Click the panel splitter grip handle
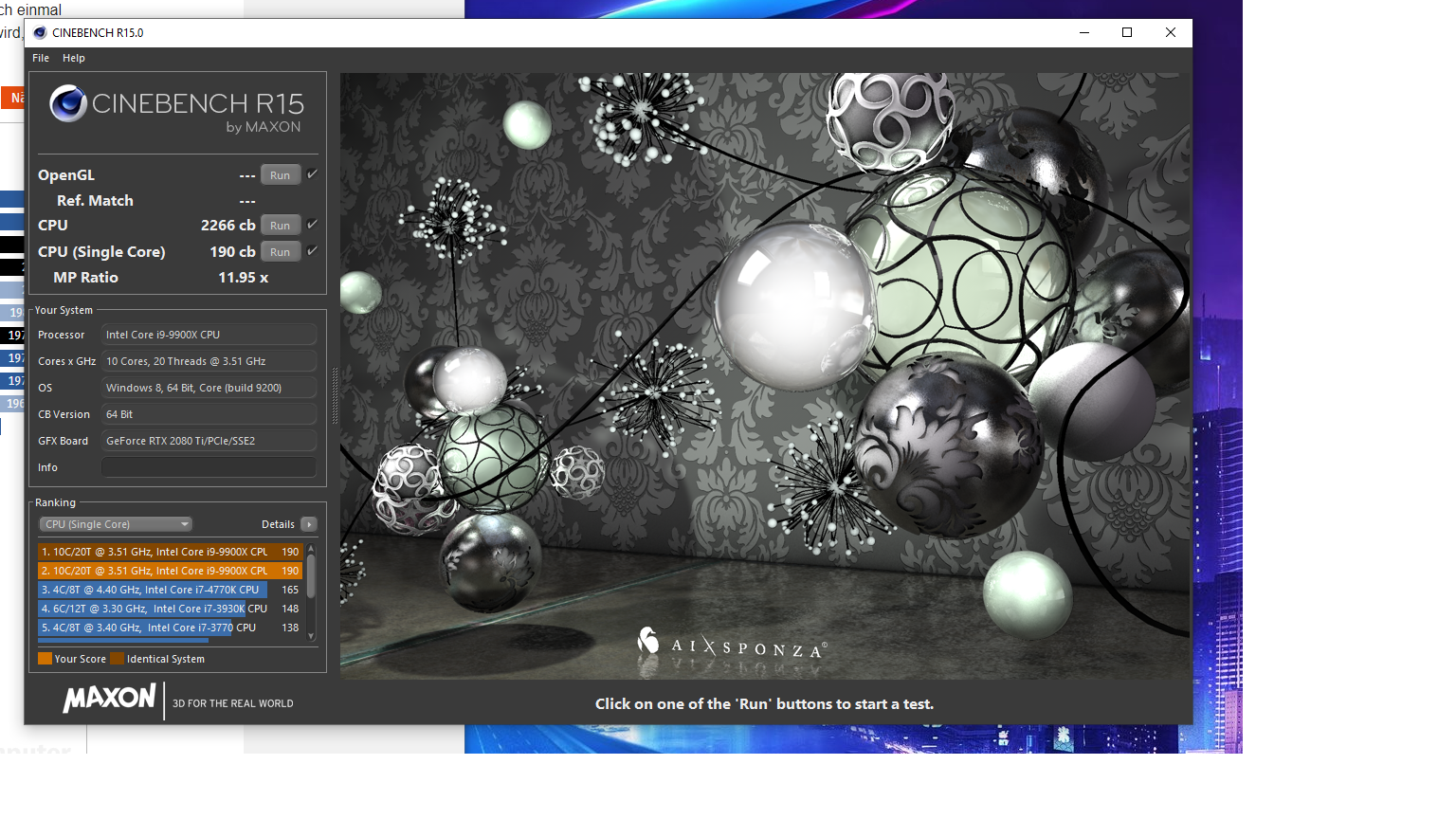The width and height of the screenshot is (1456, 819). pos(334,395)
